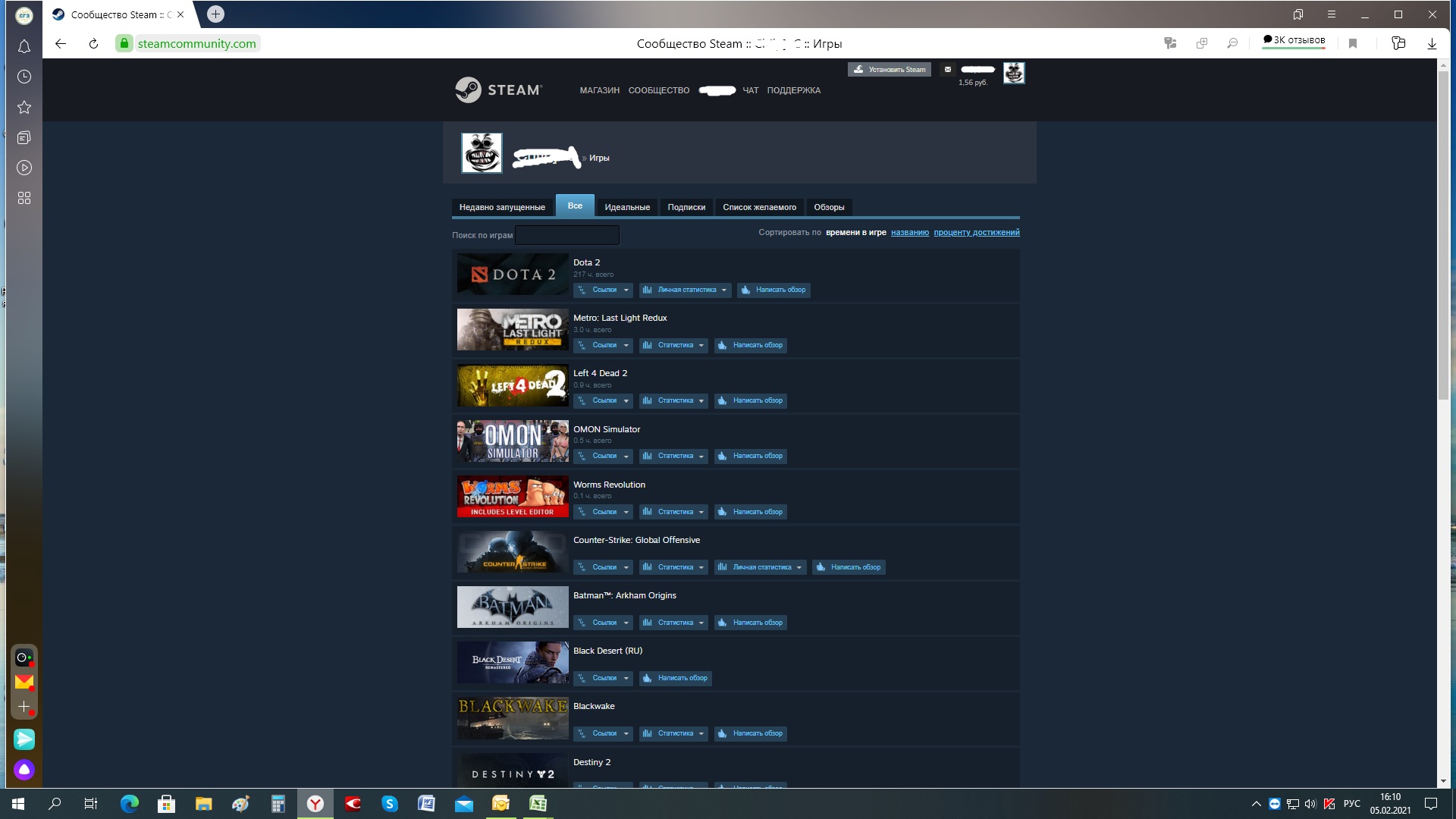Open browser downloads arrow icon

1432,43
